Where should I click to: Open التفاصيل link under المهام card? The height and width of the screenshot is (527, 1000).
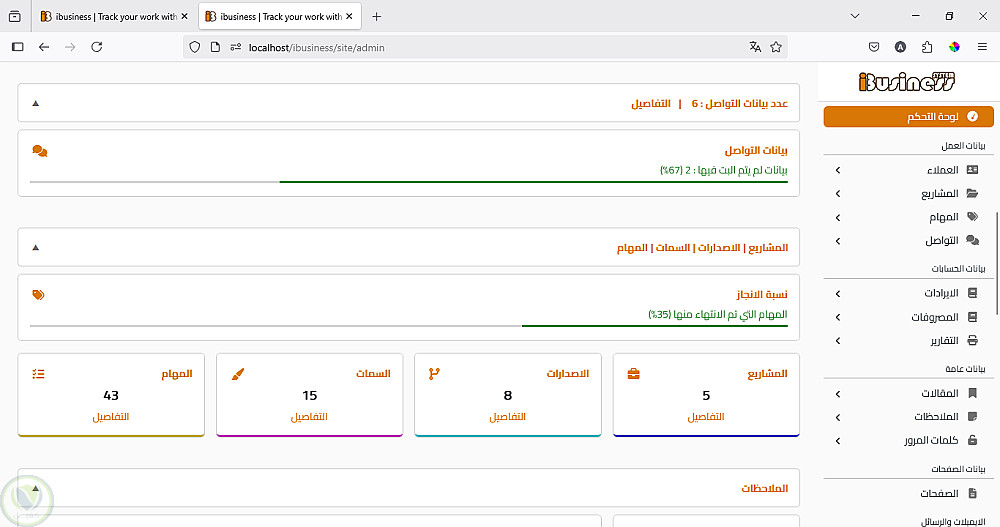[111, 416]
